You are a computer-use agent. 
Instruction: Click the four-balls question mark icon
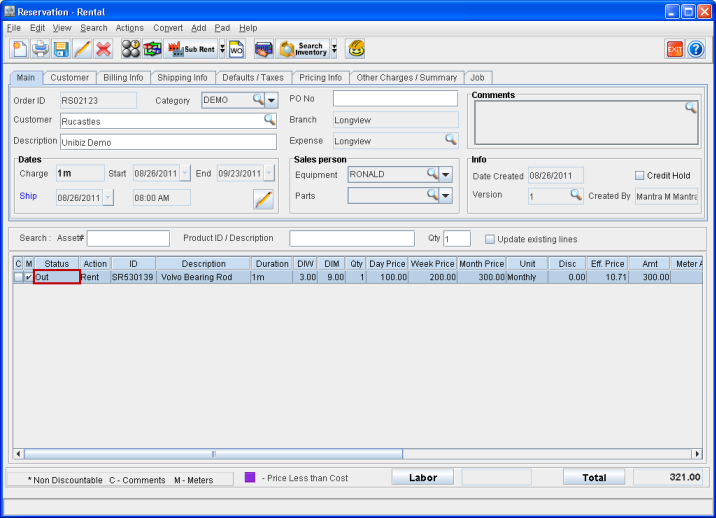(131, 49)
